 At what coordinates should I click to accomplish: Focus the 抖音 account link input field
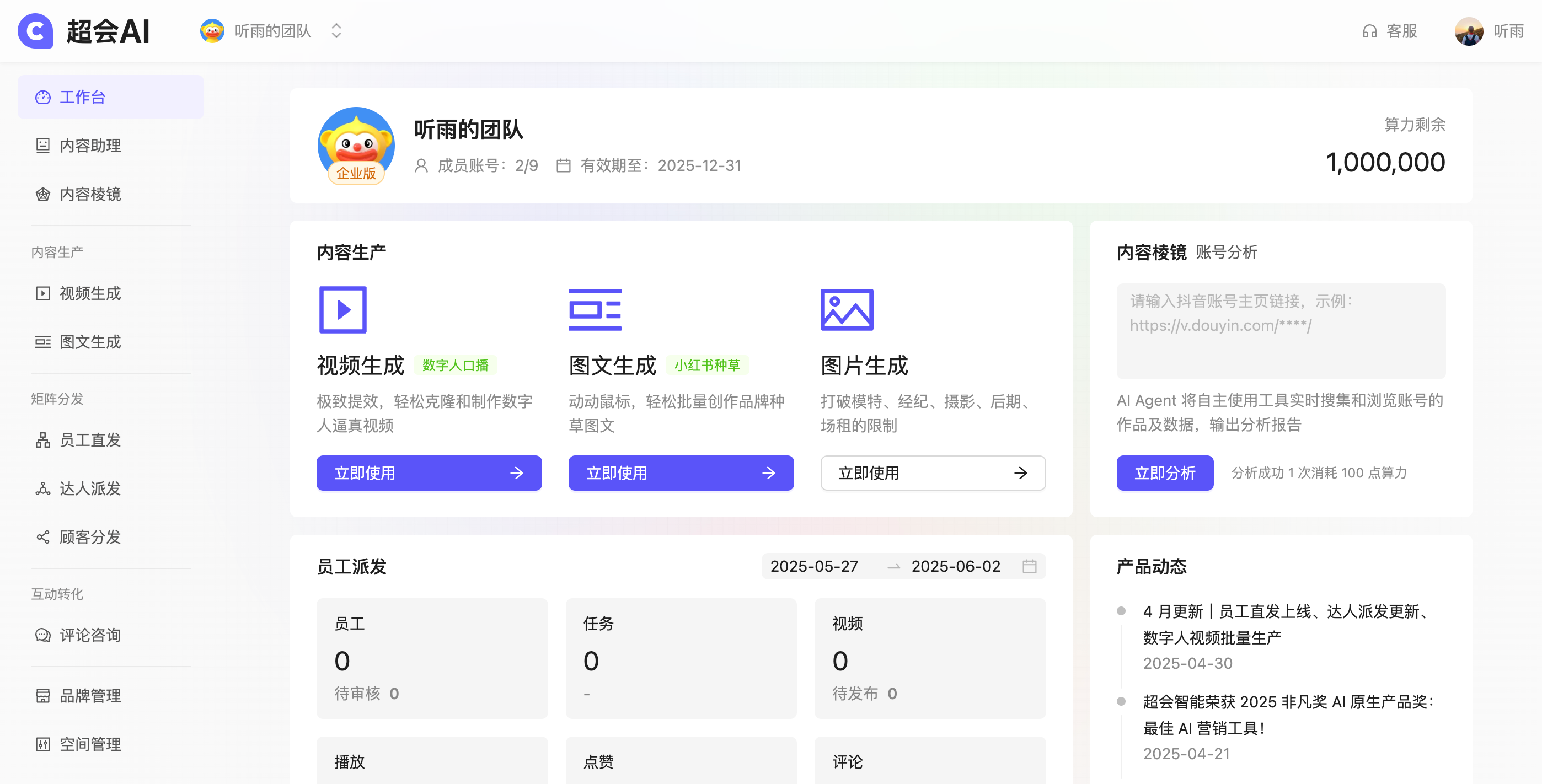point(1281,331)
